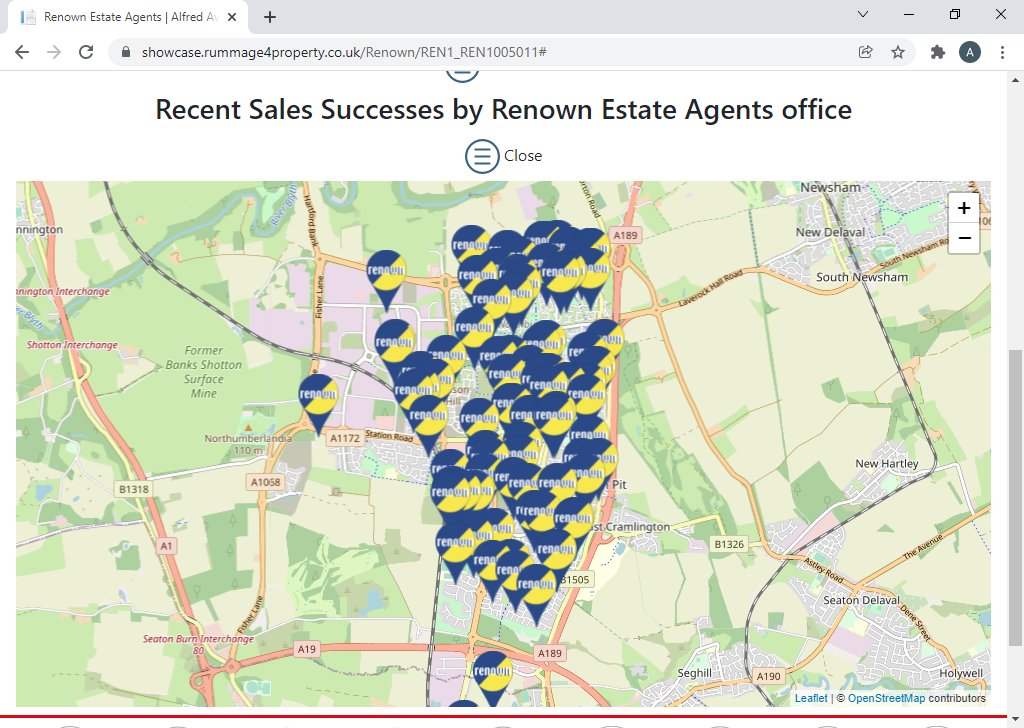The height and width of the screenshot is (728, 1024).
Task: Click the share icon in the address bar
Action: 865,51
